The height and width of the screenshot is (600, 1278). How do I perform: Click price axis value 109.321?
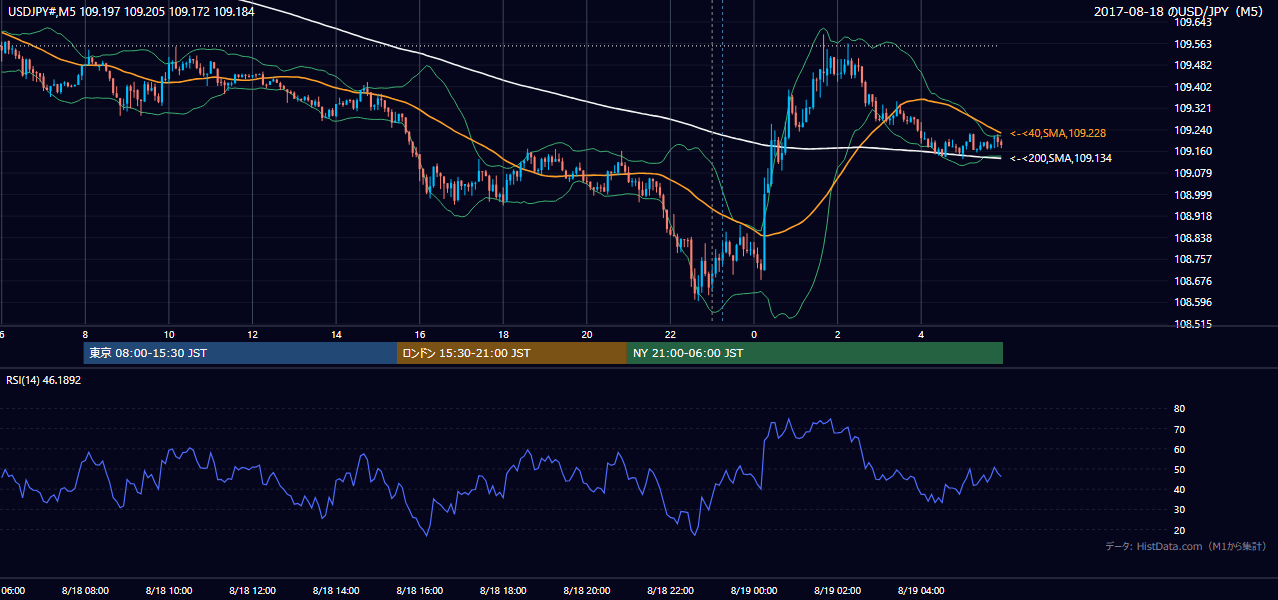pyautogui.click(x=1193, y=108)
